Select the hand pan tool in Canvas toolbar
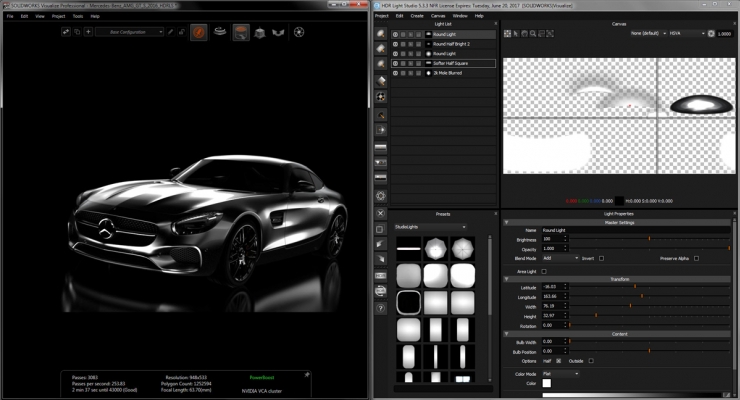 pos(524,33)
